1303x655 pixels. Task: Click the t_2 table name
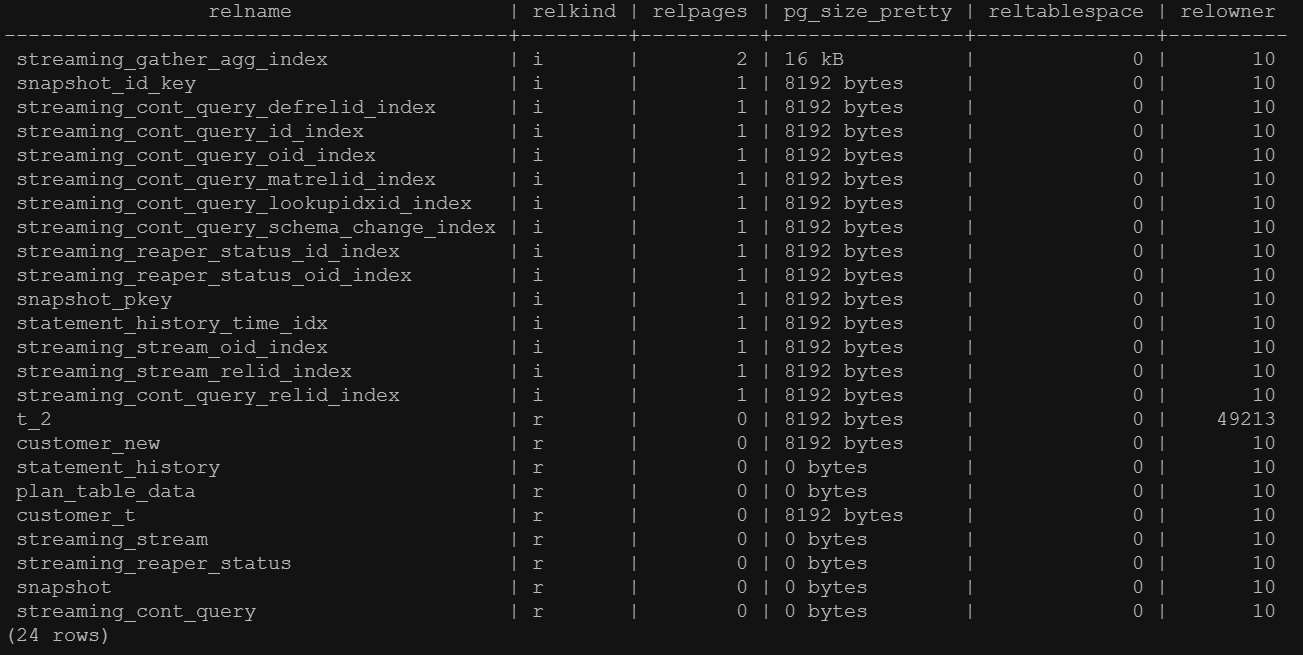pyautogui.click(x=34, y=419)
